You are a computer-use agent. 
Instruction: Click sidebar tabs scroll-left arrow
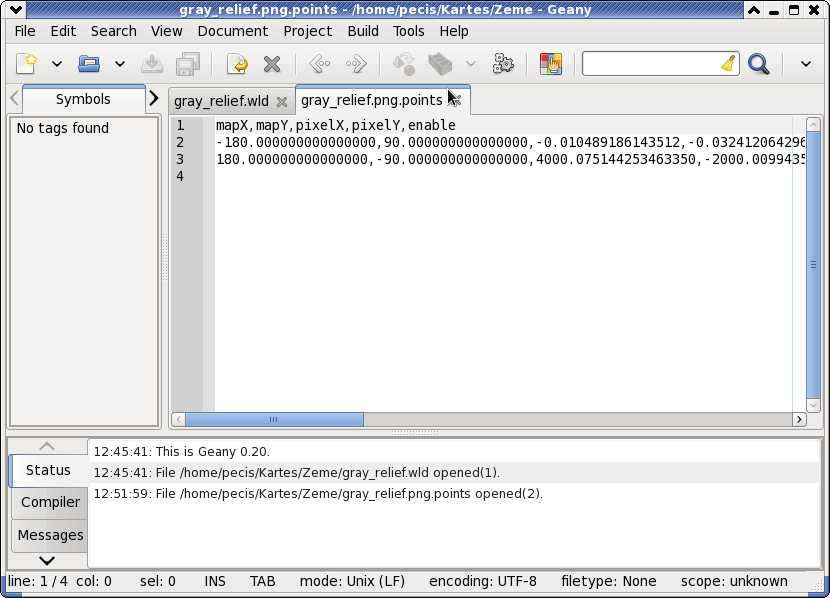click(14, 98)
